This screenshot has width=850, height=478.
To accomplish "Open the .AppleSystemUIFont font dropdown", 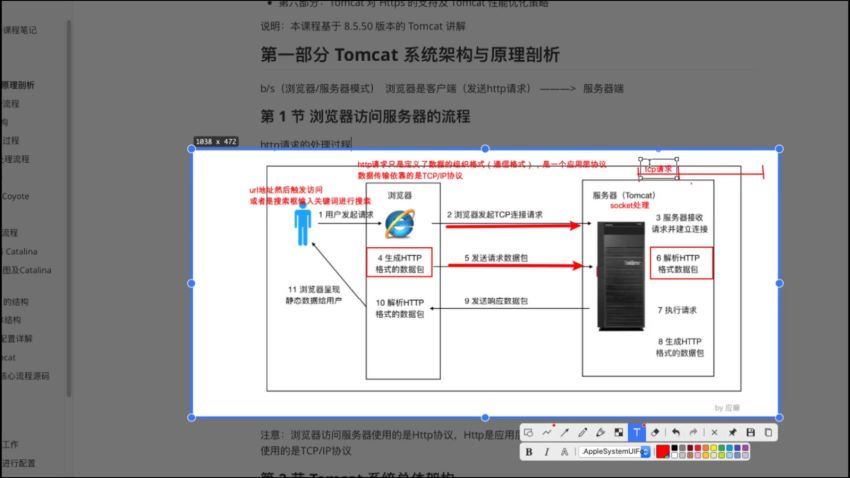I will pos(615,451).
